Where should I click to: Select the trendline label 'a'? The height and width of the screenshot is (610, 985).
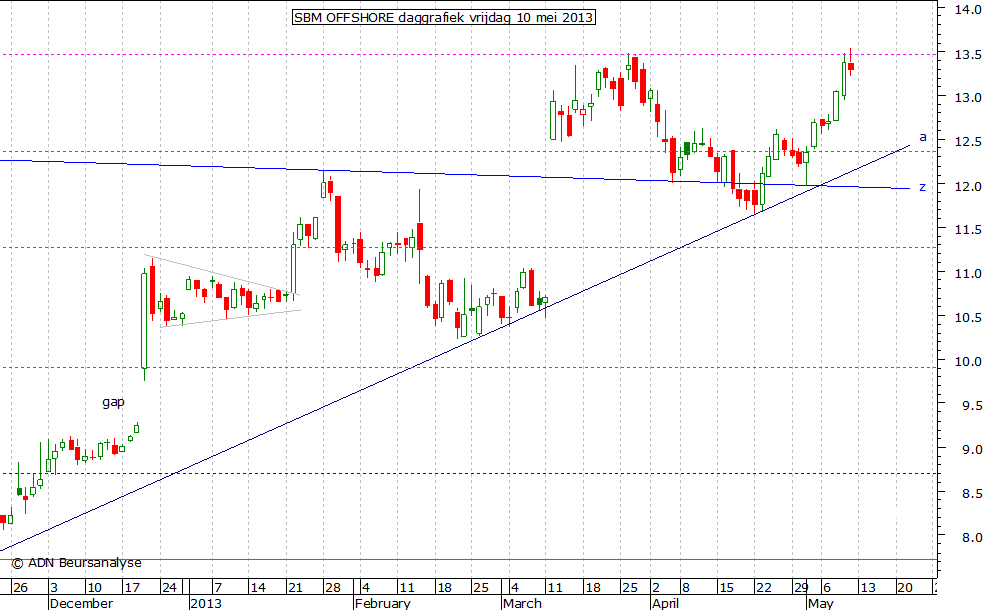click(x=923, y=136)
